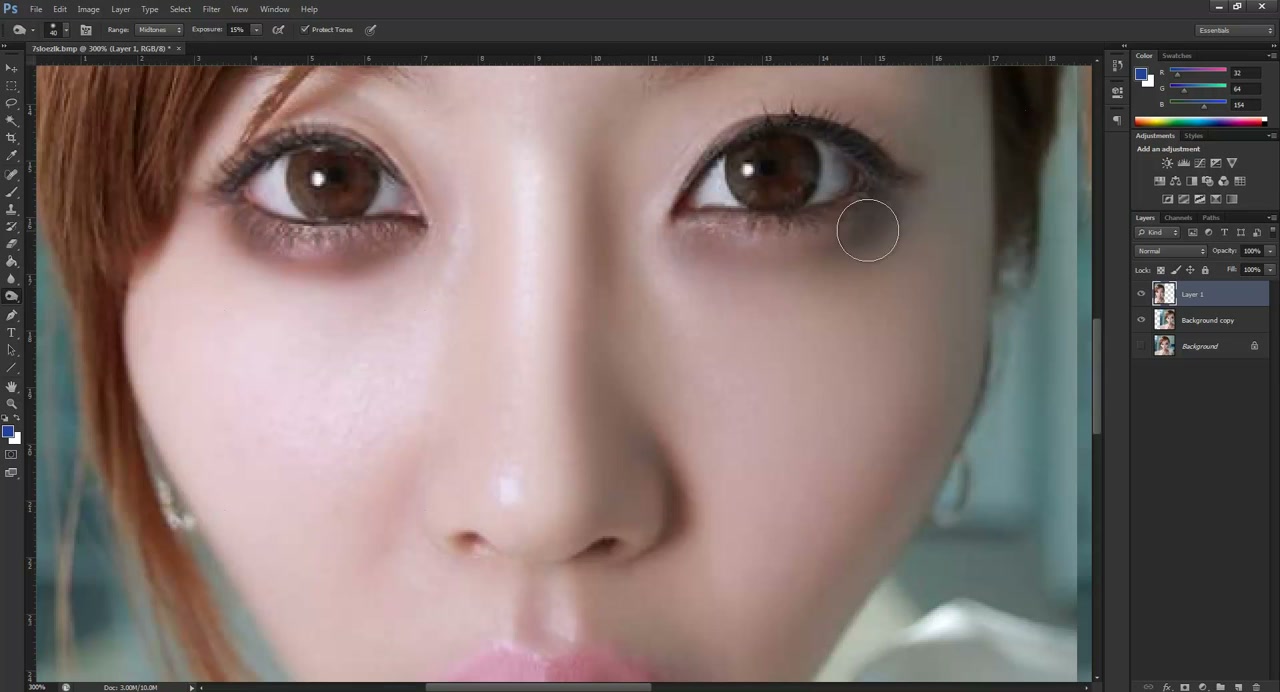Toggle lock position
The height and width of the screenshot is (692, 1280).
pyautogui.click(x=1190, y=270)
